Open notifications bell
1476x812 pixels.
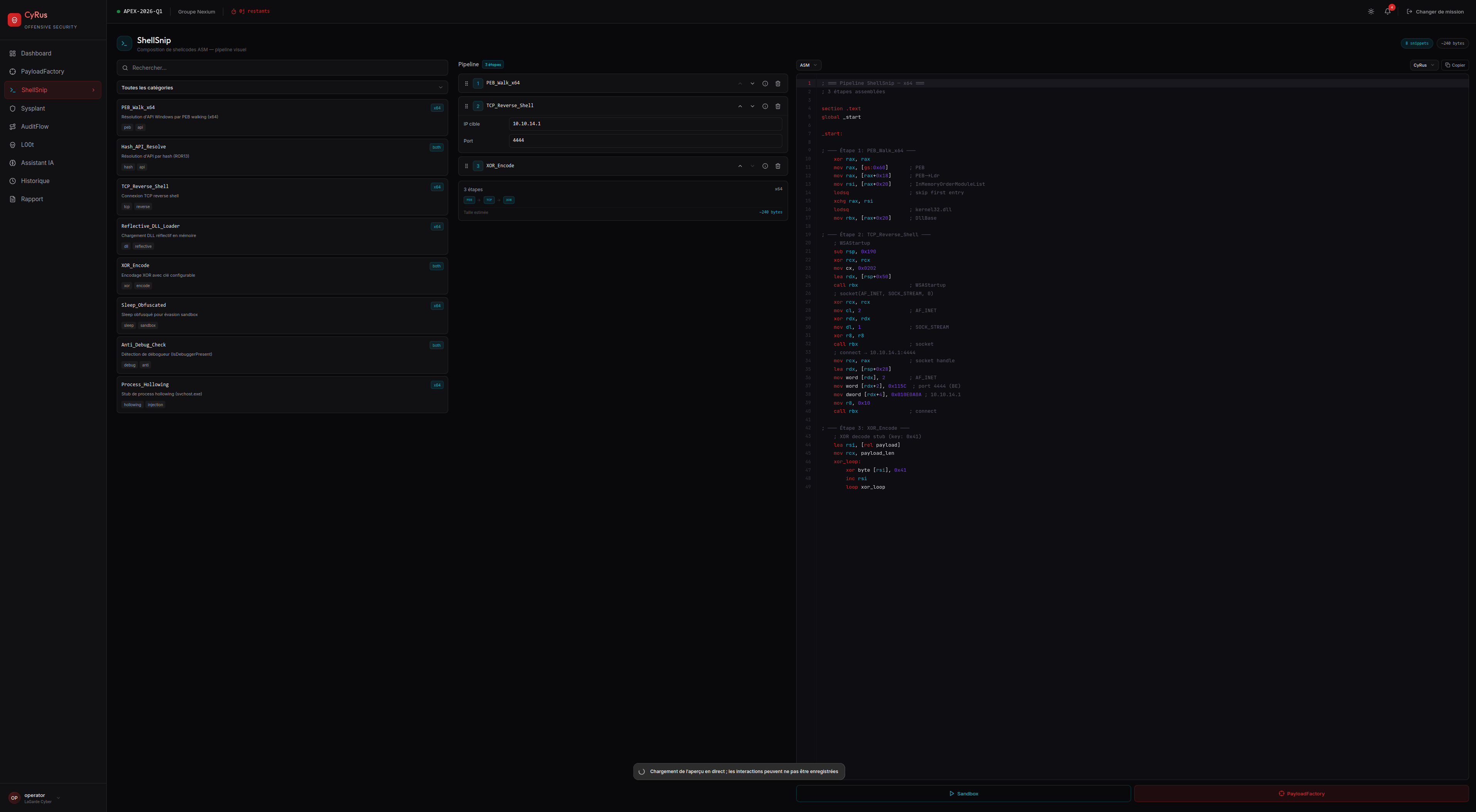1387,12
